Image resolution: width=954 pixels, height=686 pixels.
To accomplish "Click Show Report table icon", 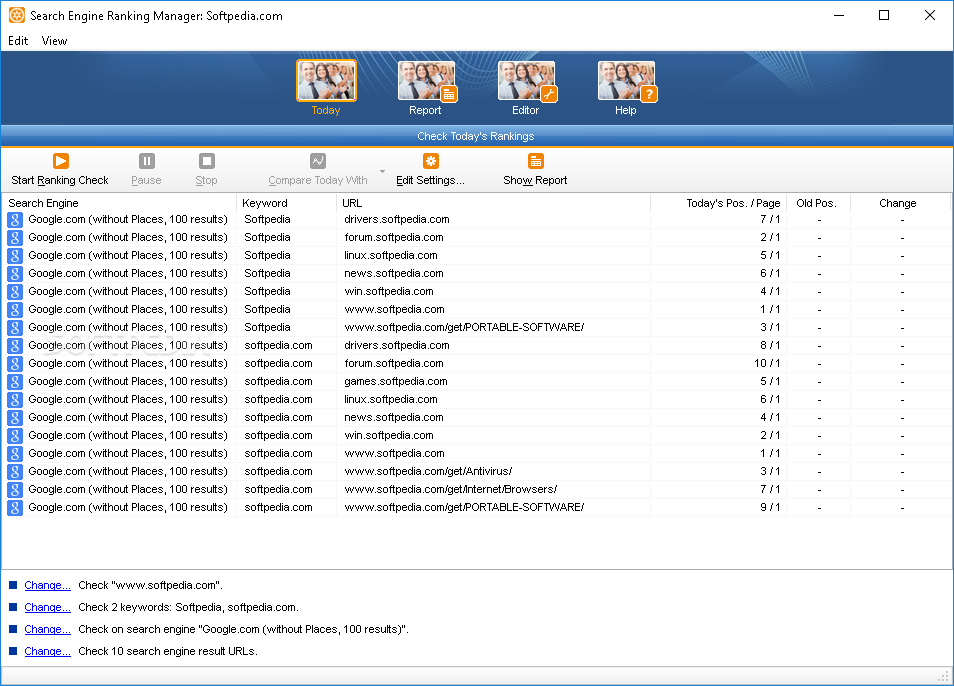I will click(535, 161).
